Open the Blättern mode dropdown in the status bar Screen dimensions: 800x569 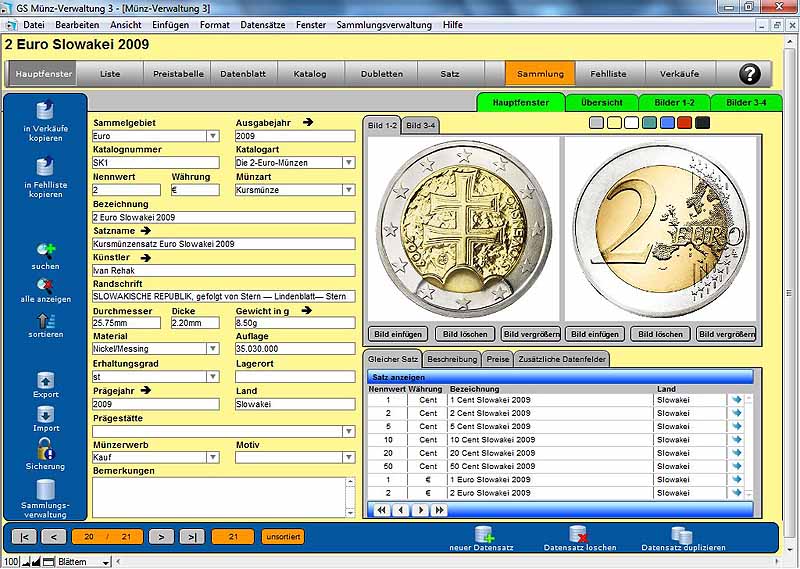coord(106,562)
